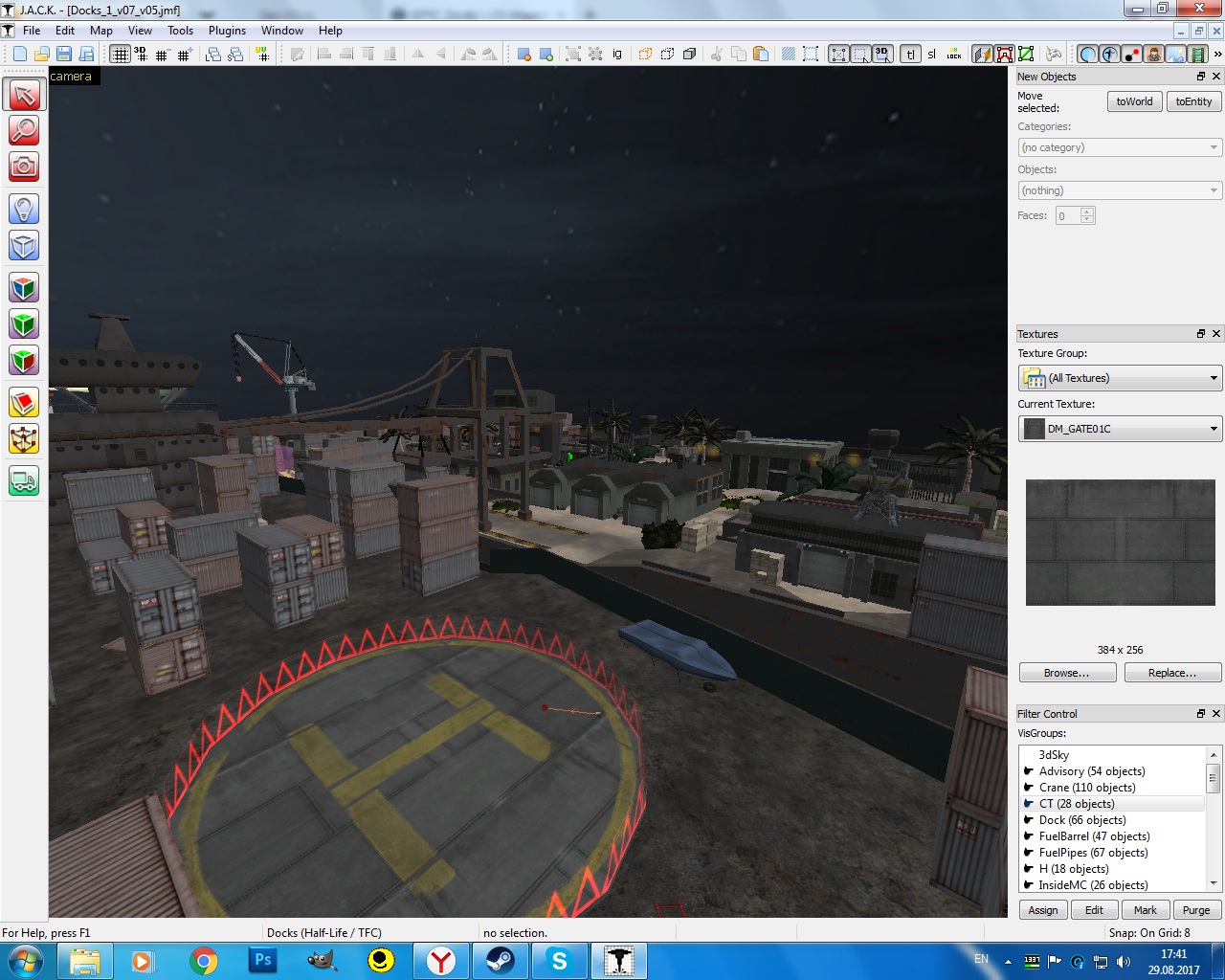Click the Carve toolbar icon
Image resolution: width=1225 pixels, height=980 pixels.
point(524,55)
